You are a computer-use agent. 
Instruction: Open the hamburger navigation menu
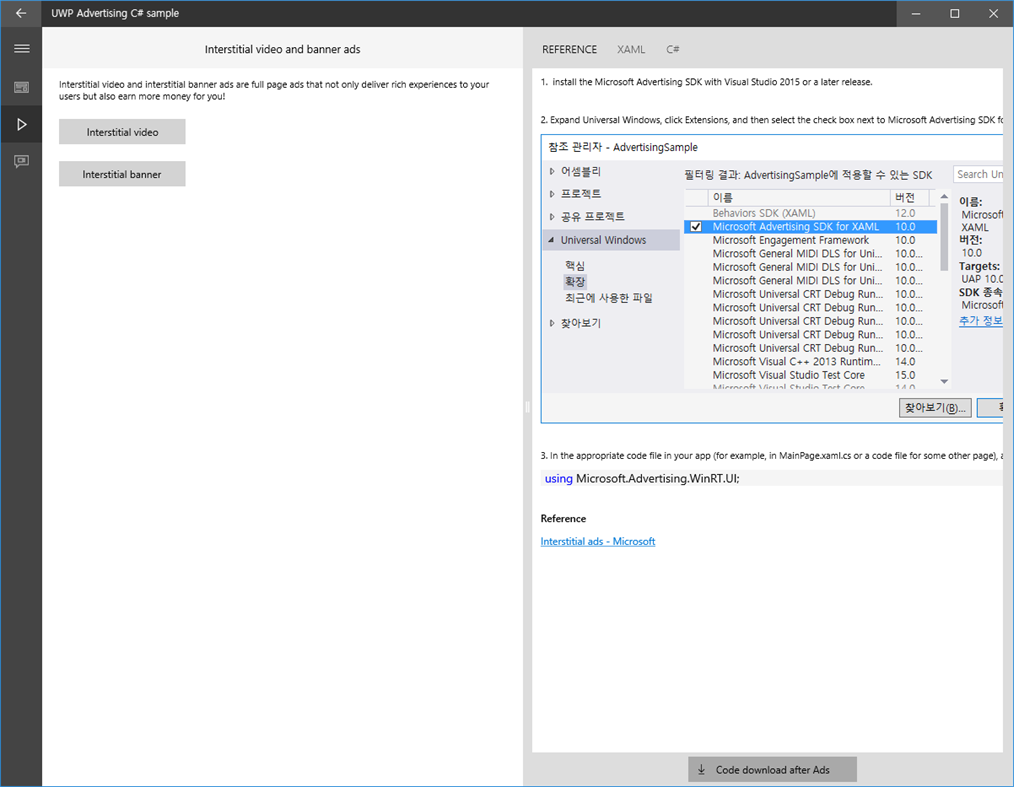(21, 48)
